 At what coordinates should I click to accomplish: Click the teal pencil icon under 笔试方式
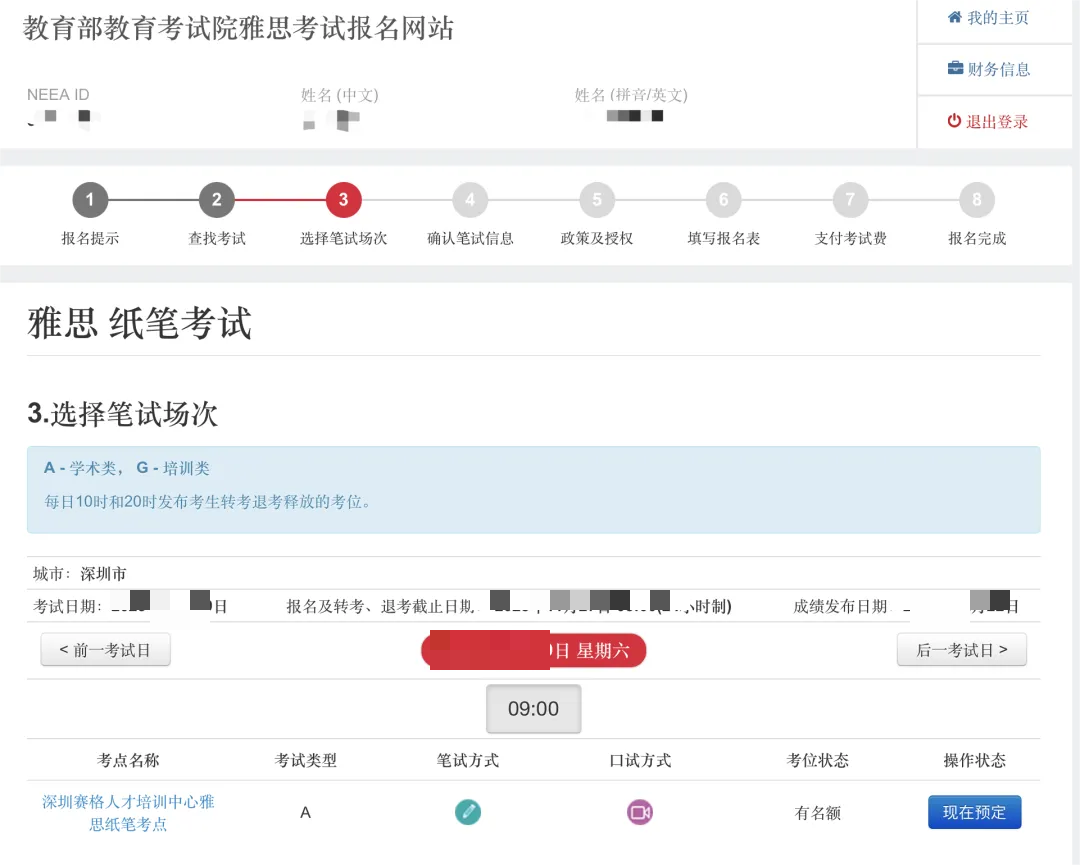[x=468, y=812]
